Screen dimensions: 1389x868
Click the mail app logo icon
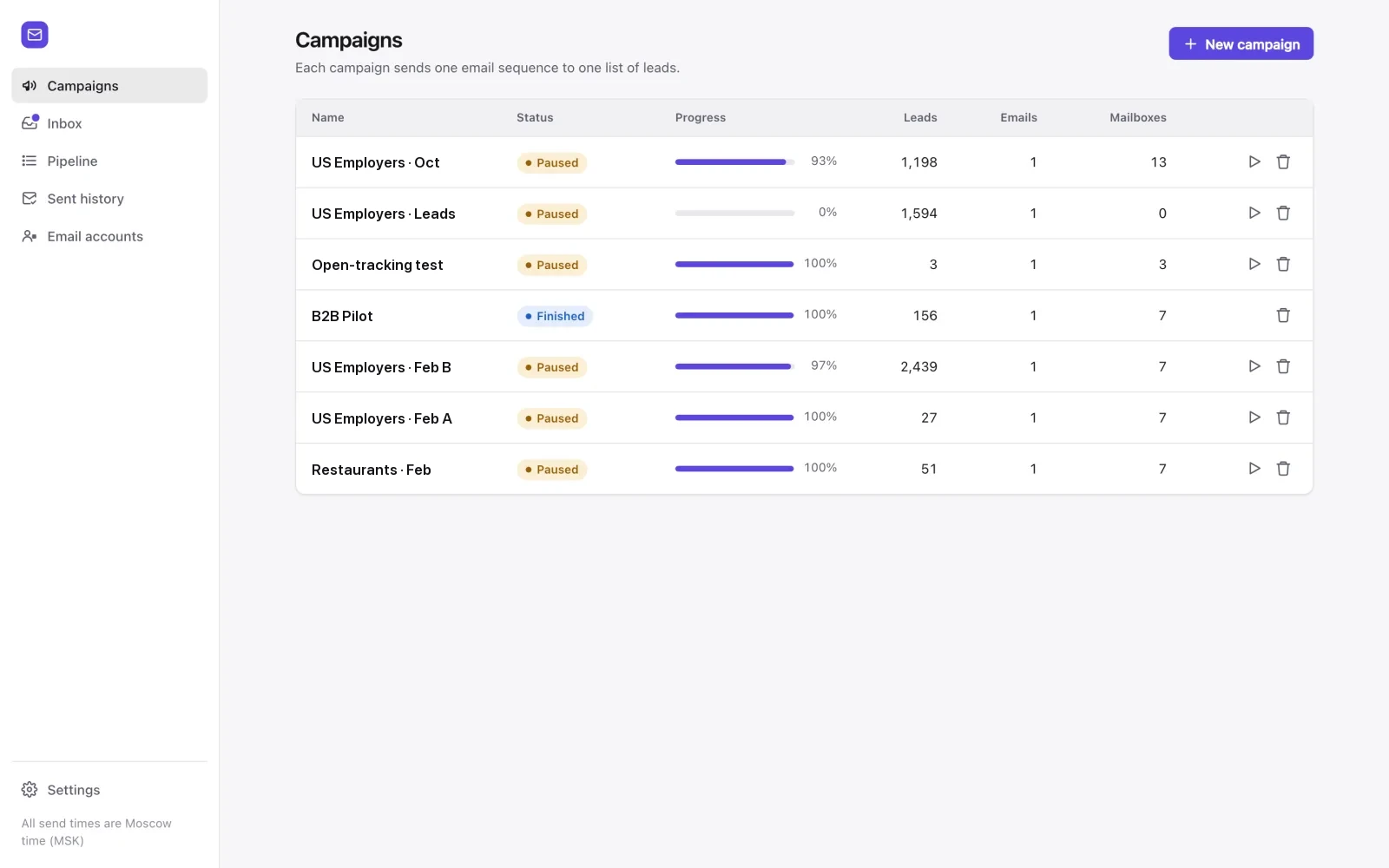click(35, 35)
